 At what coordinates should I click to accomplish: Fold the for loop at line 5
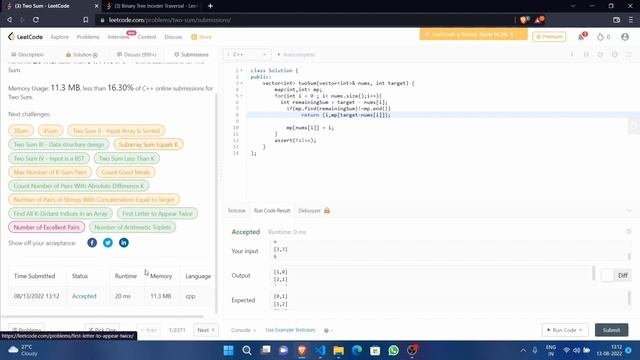pos(241,96)
